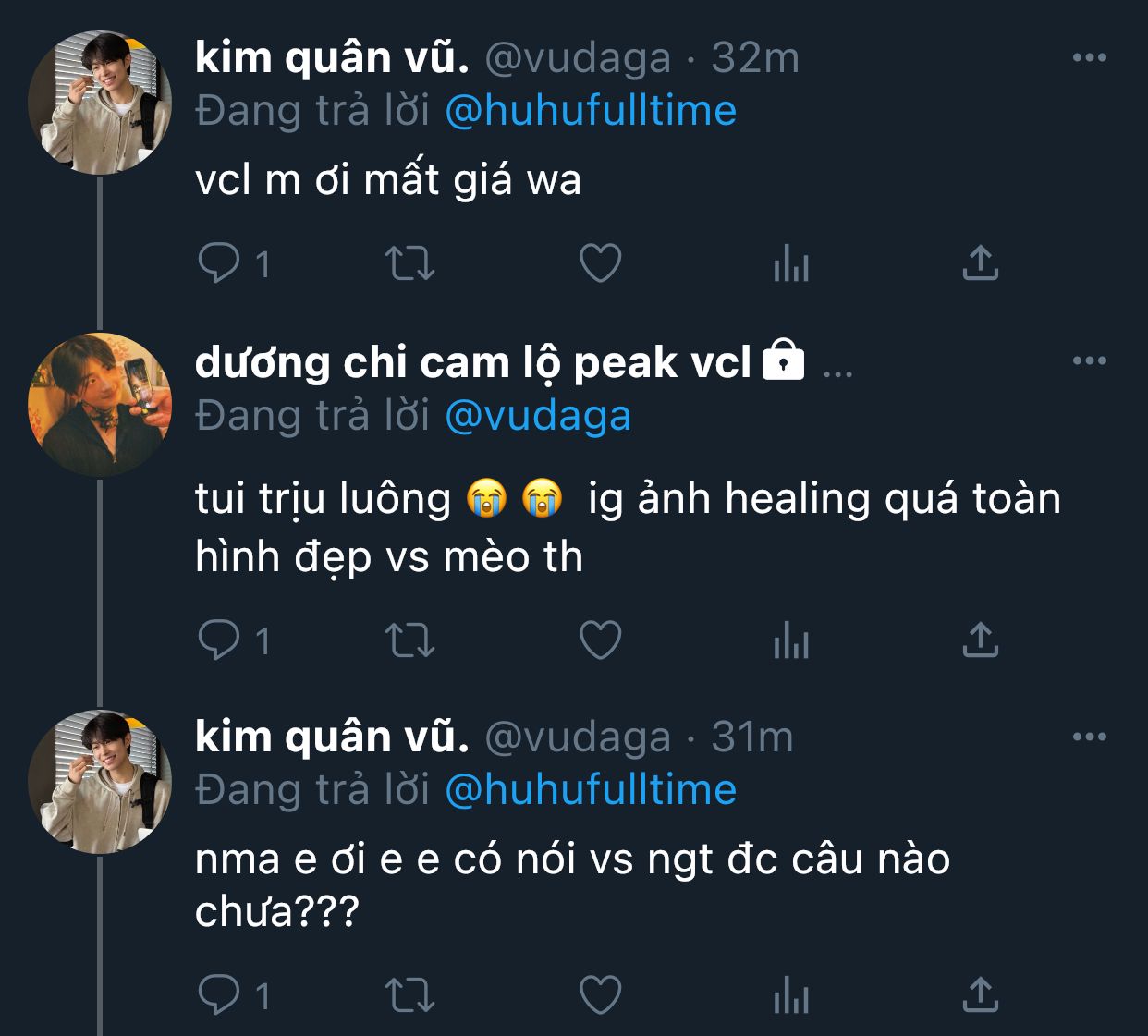The width and height of the screenshot is (1148, 1036).
Task: Open @huhufulltime mention in the 32m tweet
Action: click(591, 111)
